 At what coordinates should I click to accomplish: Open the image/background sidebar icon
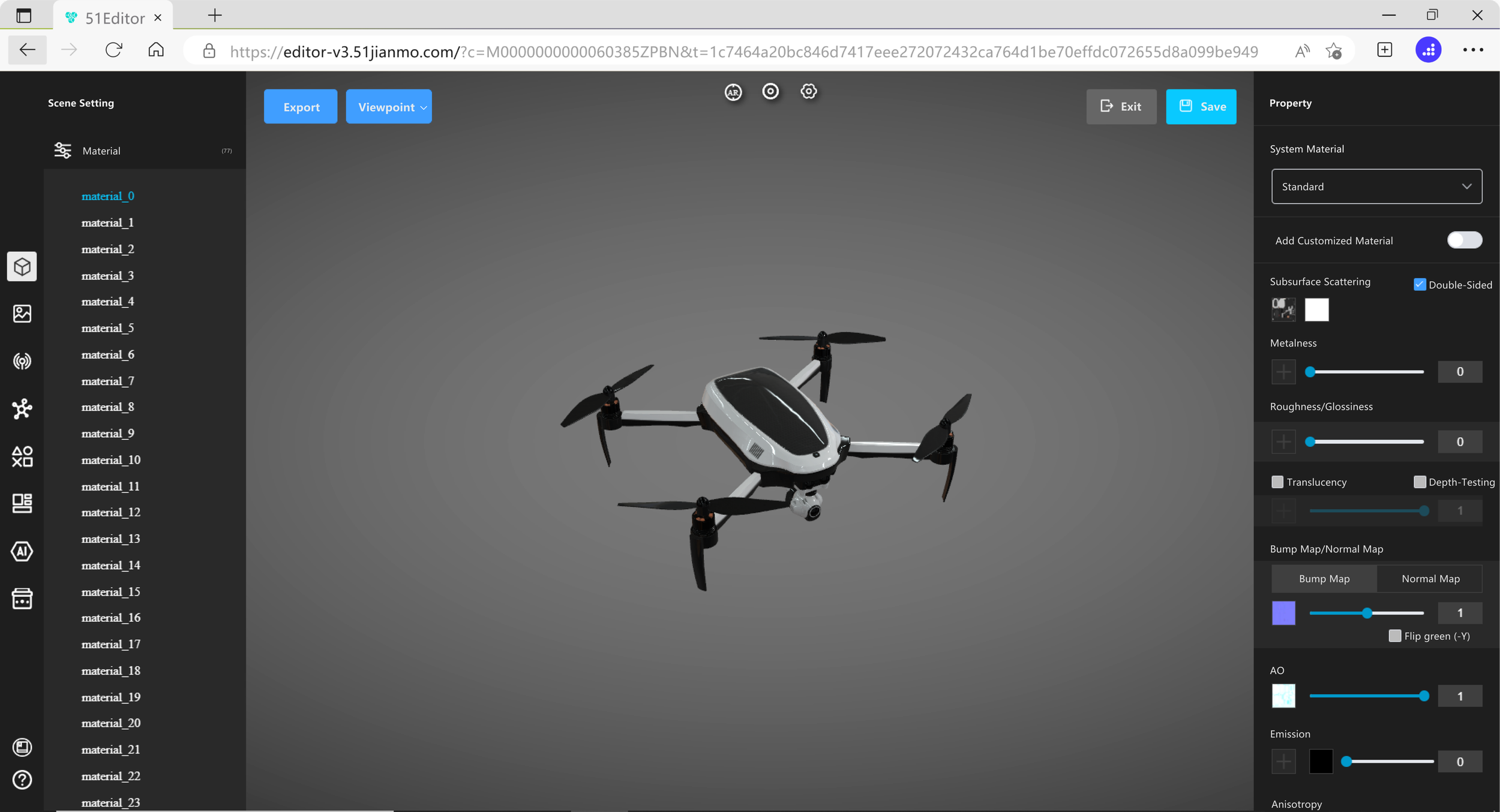[22, 314]
